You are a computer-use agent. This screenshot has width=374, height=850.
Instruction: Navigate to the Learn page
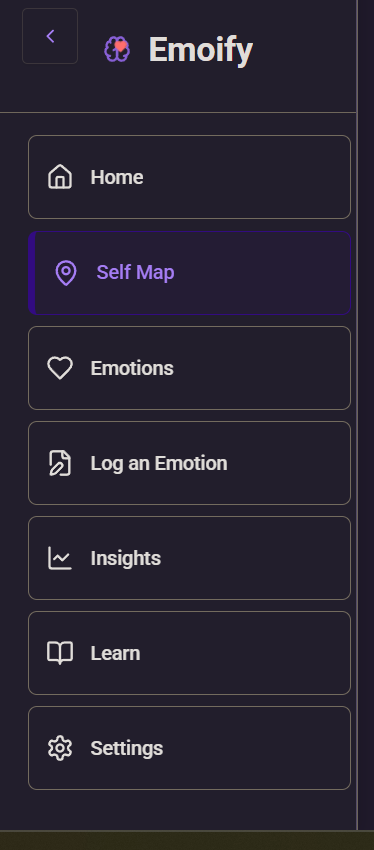coord(189,653)
